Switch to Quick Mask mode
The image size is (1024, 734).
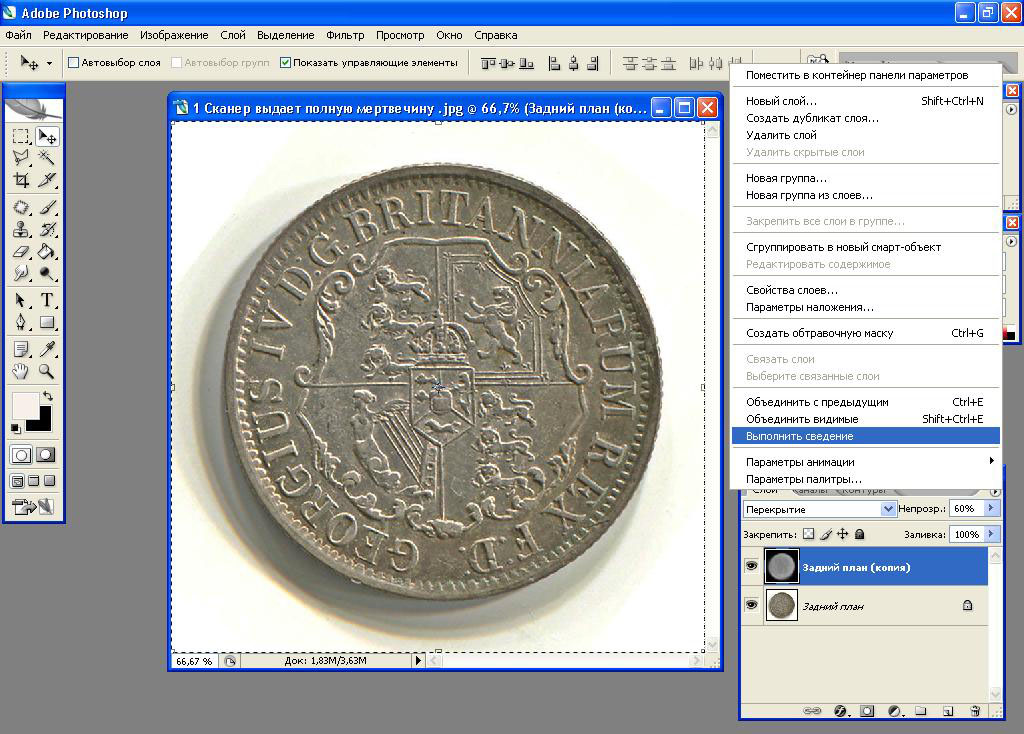pos(45,455)
